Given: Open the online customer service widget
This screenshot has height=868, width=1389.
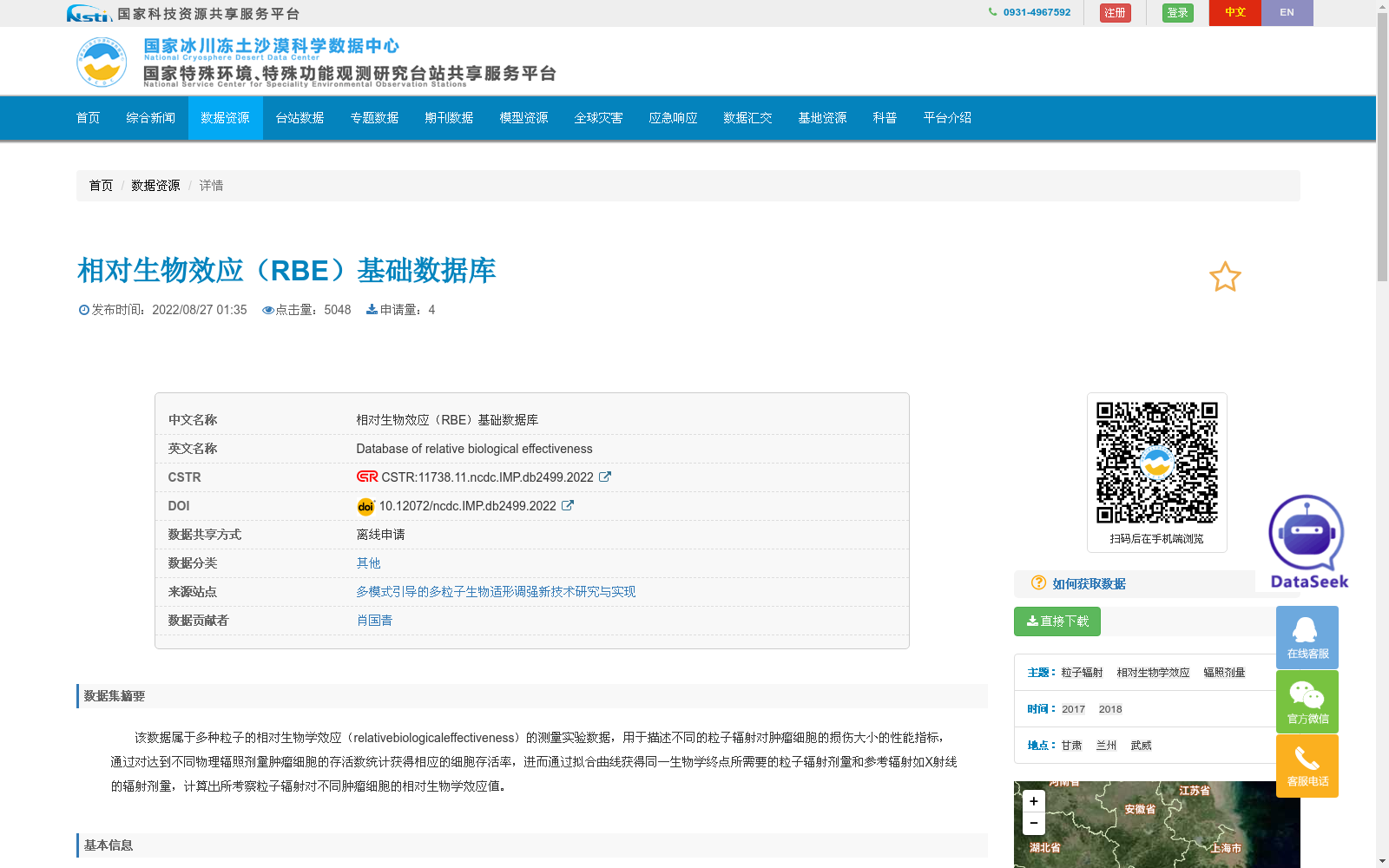Looking at the screenshot, I should click(1307, 637).
